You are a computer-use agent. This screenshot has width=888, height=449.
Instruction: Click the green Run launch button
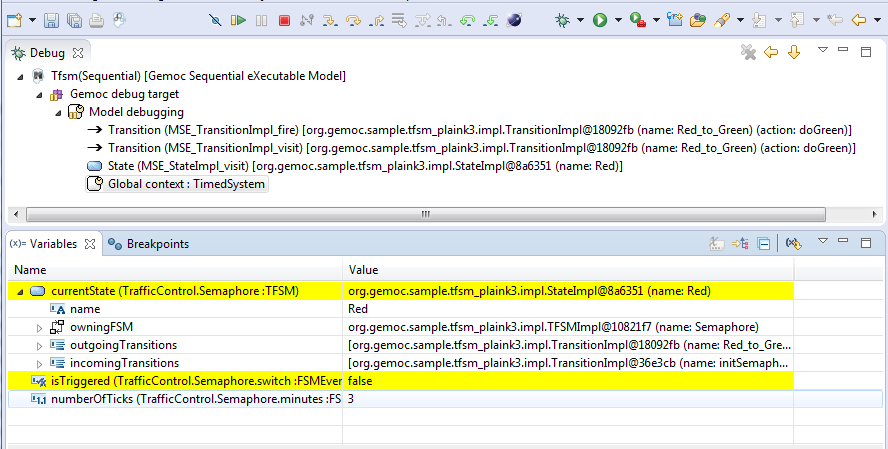[x=600, y=19]
